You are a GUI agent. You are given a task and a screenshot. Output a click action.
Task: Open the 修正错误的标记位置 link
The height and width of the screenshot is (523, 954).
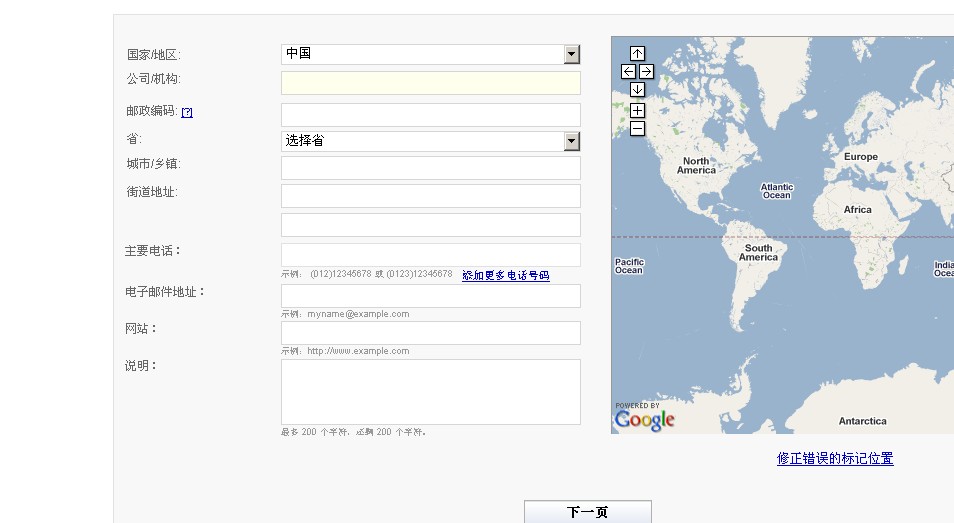[835, 458]
